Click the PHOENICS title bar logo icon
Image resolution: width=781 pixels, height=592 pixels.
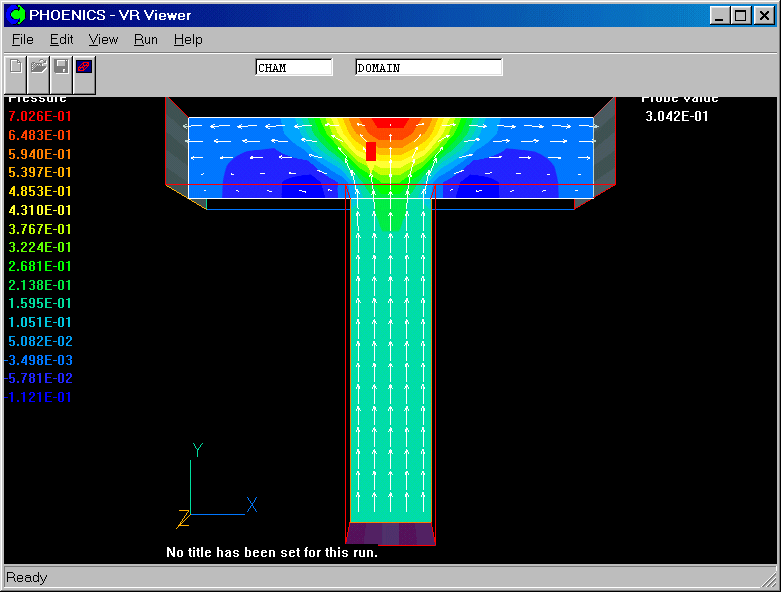pos(16,15)
